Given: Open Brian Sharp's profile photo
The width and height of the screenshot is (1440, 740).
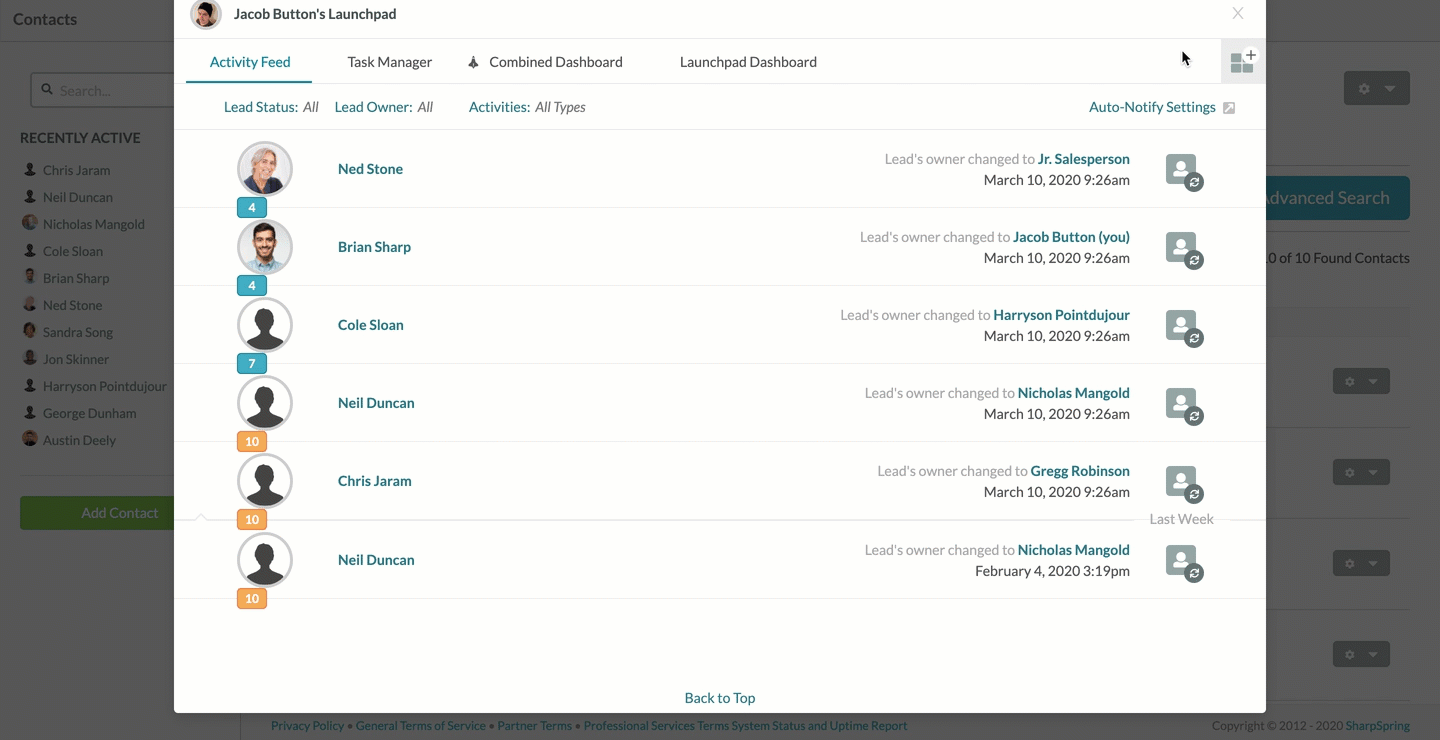Looking at the screenshot, I should coord(265,246).
